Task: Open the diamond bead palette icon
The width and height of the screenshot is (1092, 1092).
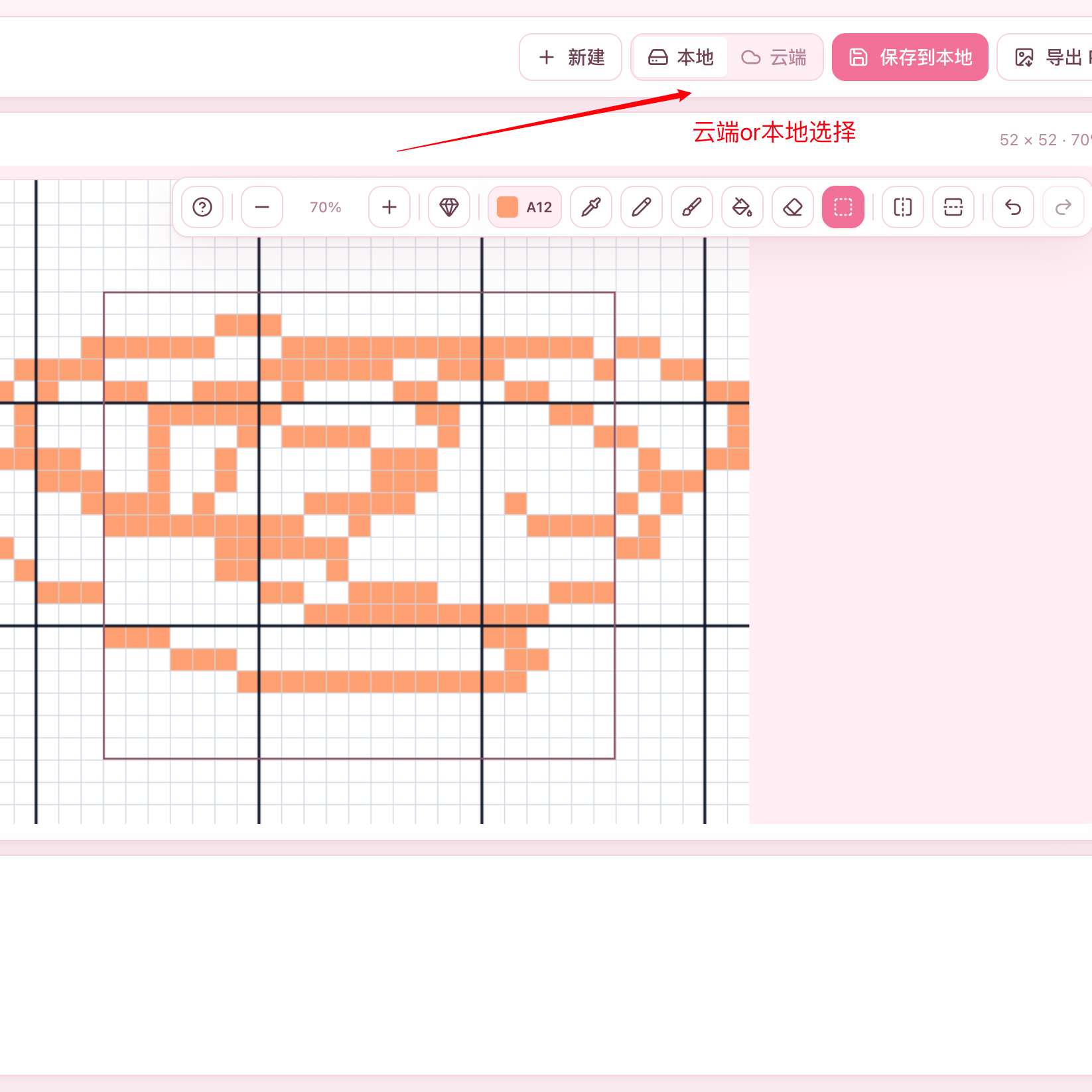Action: coord(449,207)
